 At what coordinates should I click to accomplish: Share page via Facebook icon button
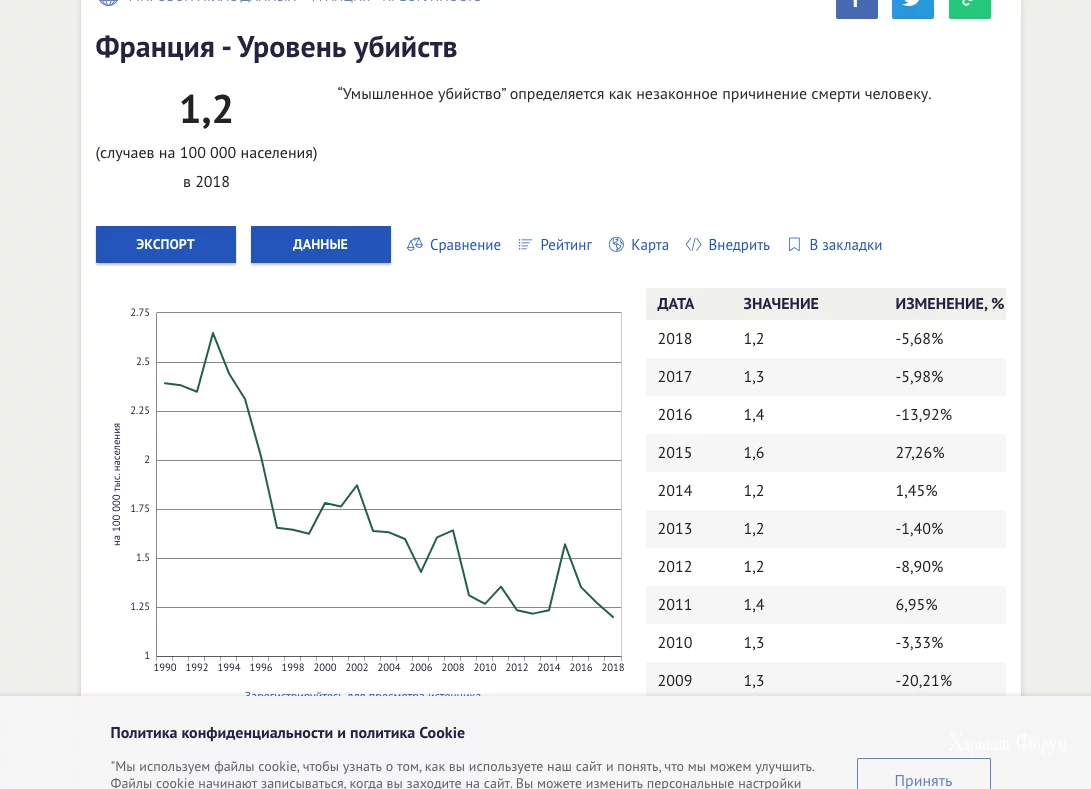click(x=857, y=7)
